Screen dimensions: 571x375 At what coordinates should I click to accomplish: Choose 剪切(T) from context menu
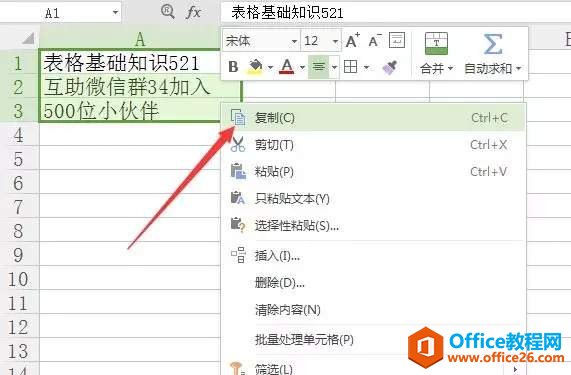373,145
